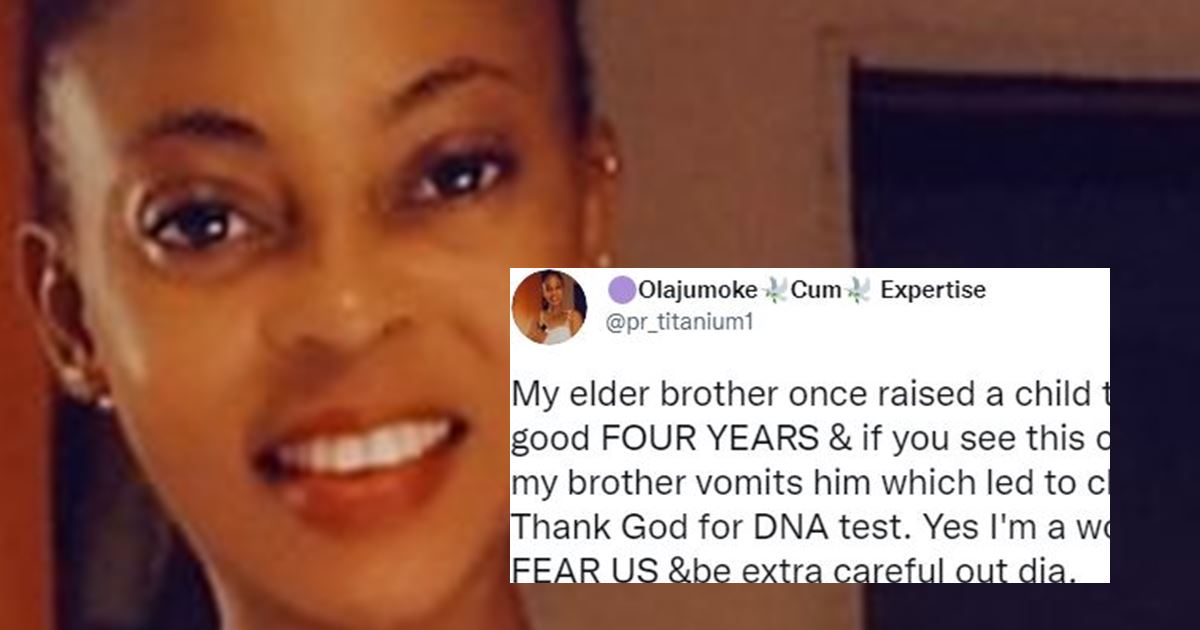Click the earring on the photo's left ear
The image size is (1200, 630).
[x=73, y=392]
